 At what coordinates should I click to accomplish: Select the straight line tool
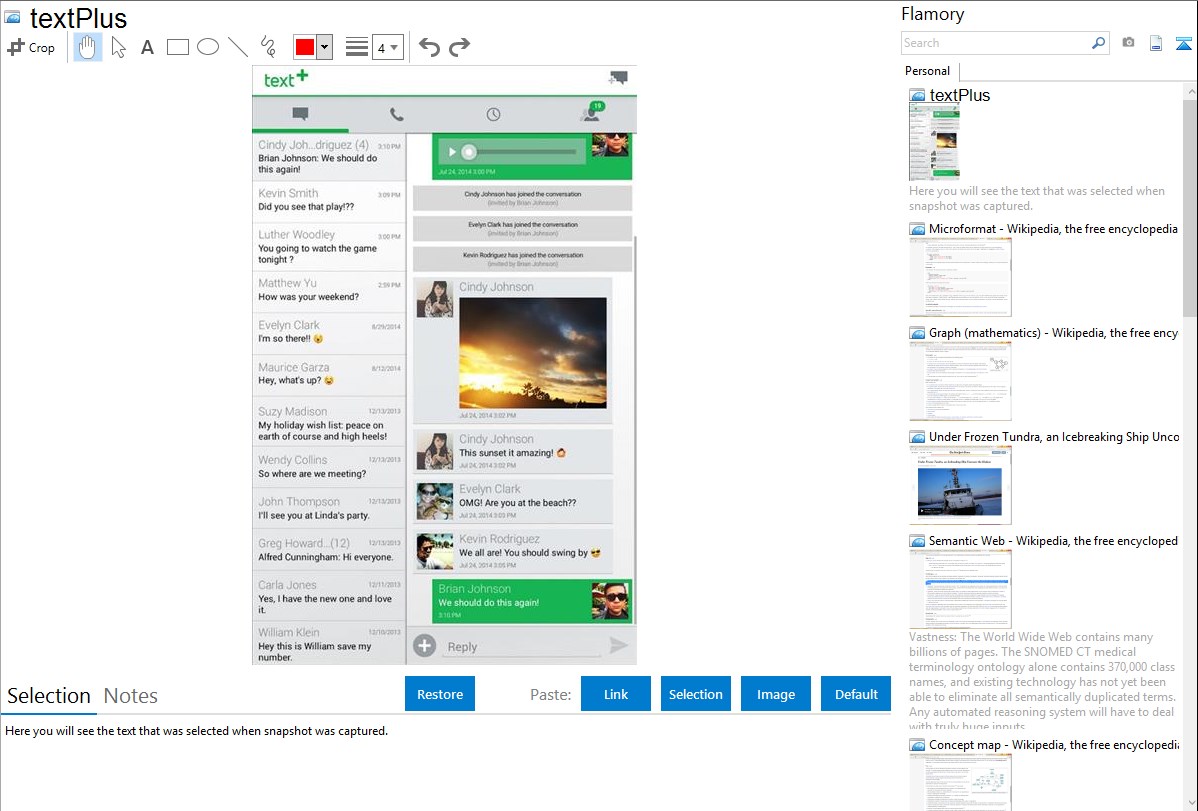pos(238,47)
